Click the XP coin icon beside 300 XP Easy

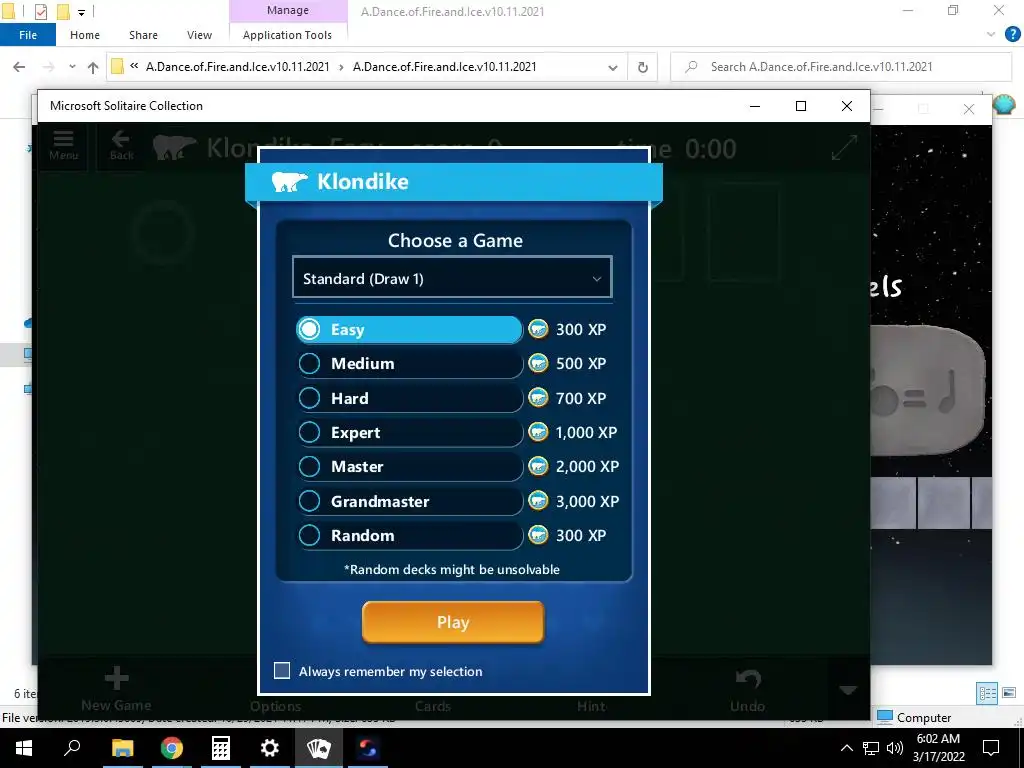click(538, 329)
